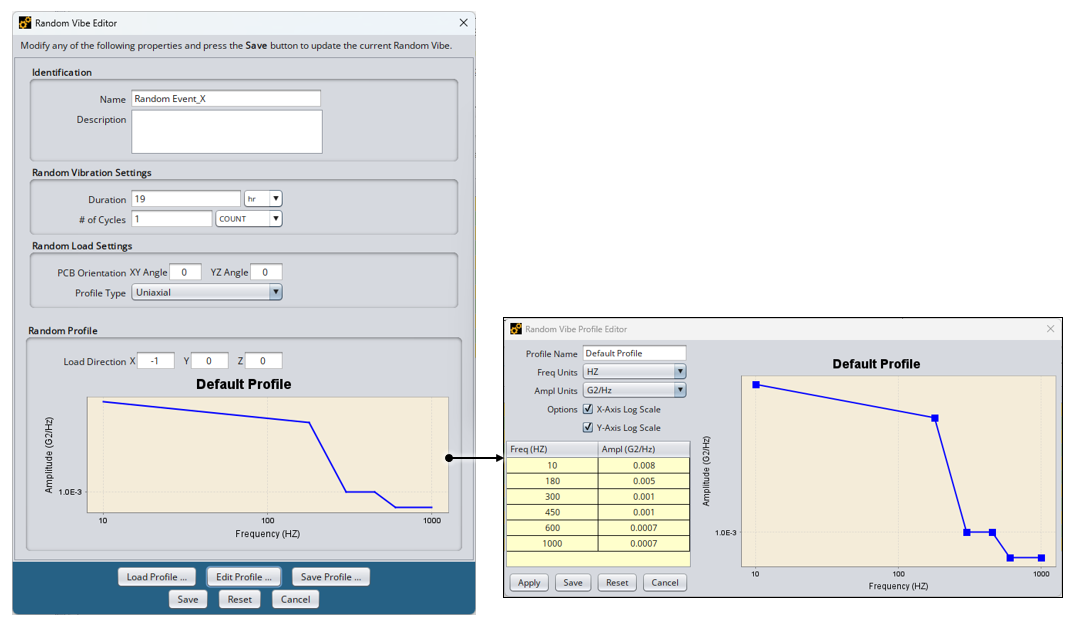Click the Load Direction X input field
The width and height of the screenshot is (1077, 626).
156,361
